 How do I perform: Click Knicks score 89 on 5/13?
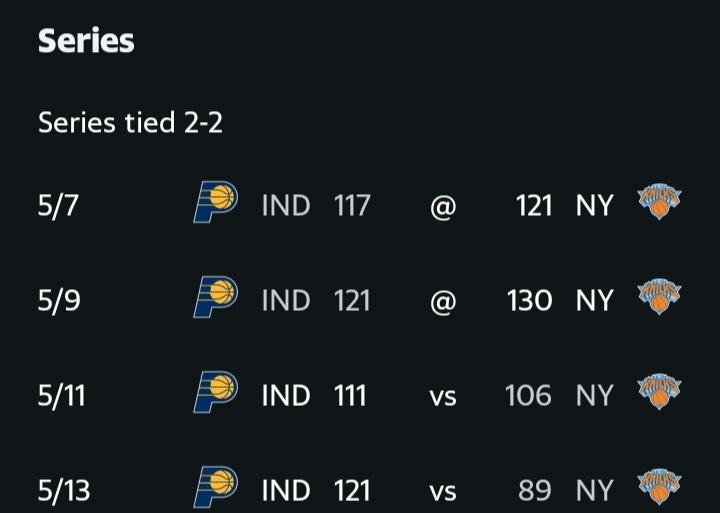tap(535, 490)
